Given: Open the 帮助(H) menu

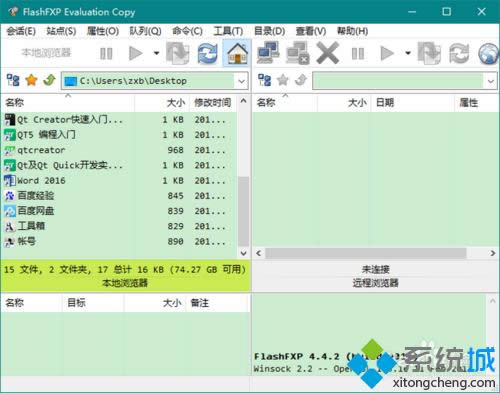Looking at the screenshot, I should coord(352,31).
